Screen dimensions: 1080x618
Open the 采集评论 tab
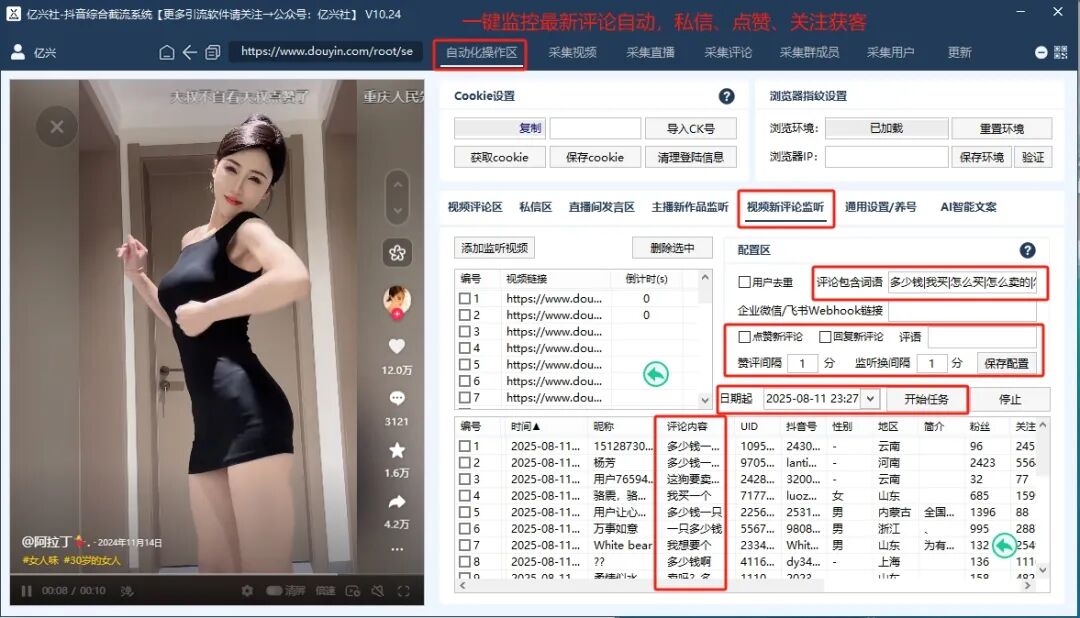[x=728, y=52]
